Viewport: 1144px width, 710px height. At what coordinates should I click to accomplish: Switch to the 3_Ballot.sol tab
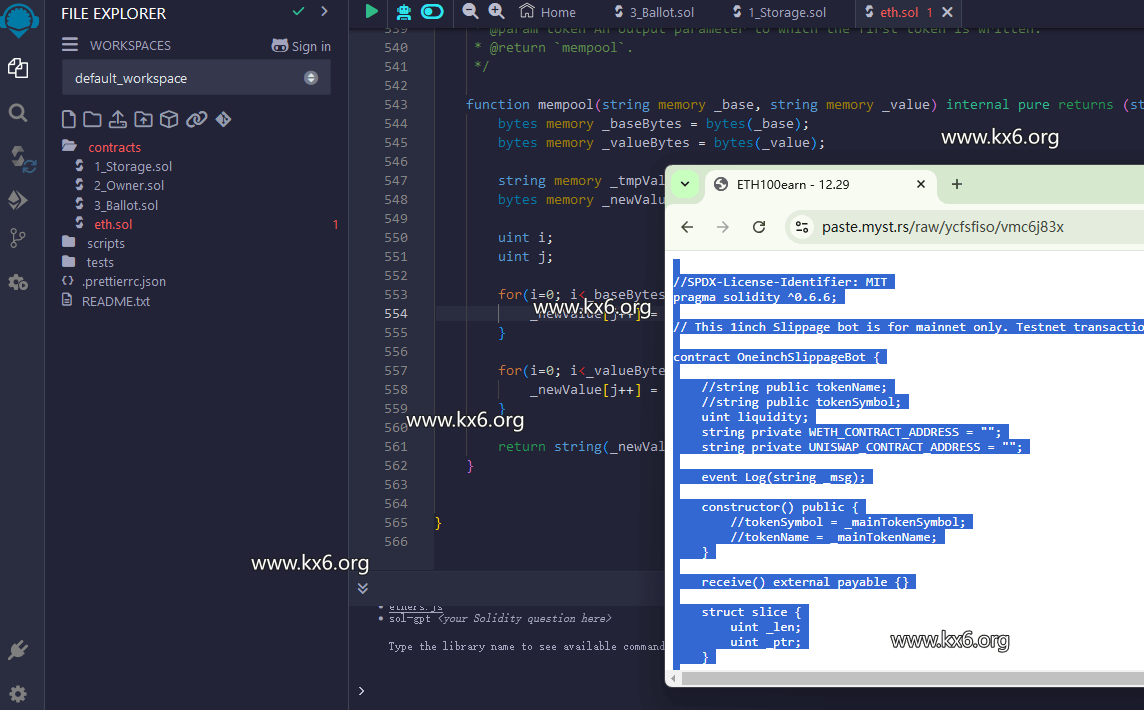coord(656,13)
